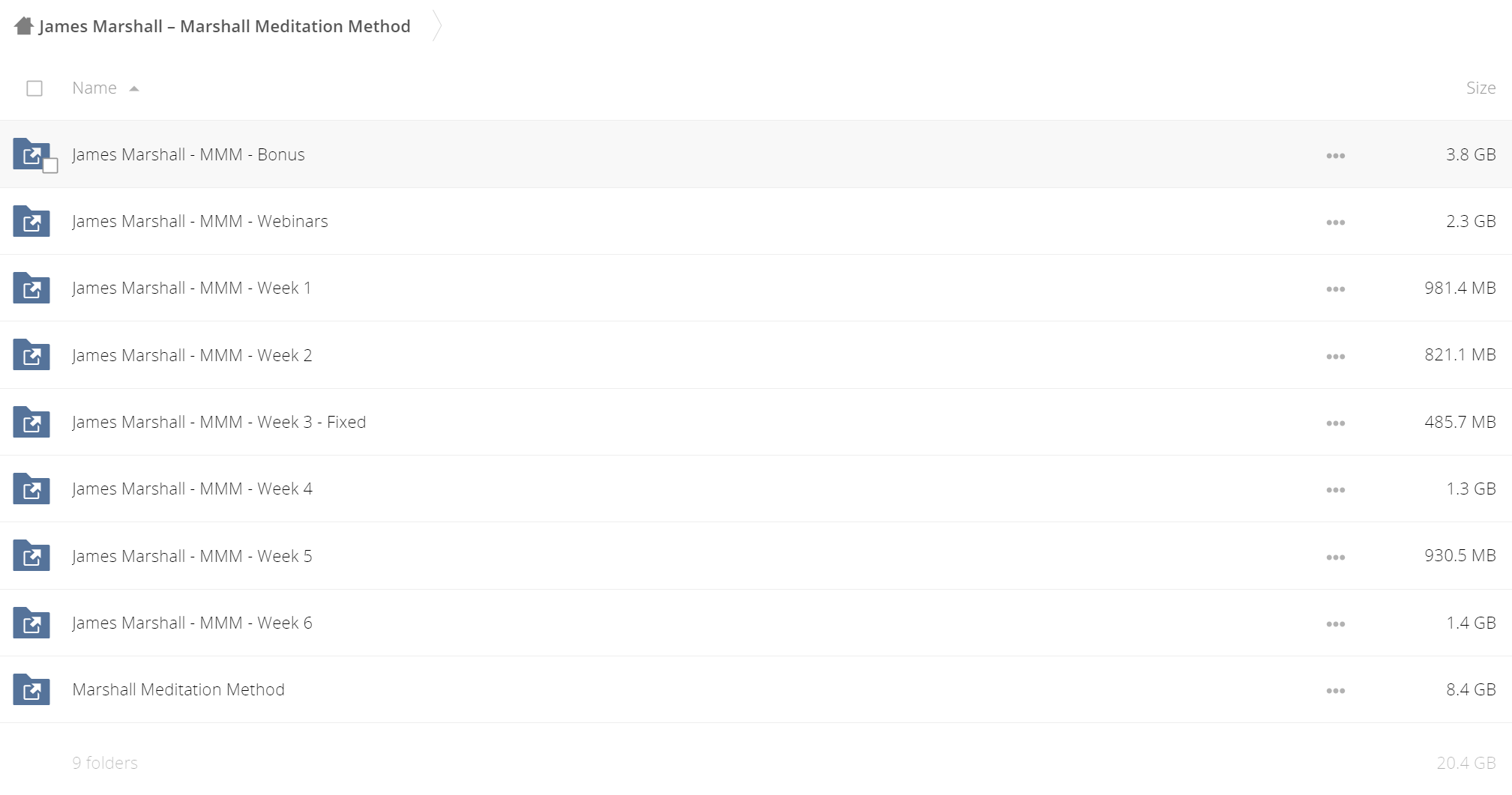Click the Week 4 folder icon
The height and width of the screenshot is (795, 1512).
[x=31, y=489]
